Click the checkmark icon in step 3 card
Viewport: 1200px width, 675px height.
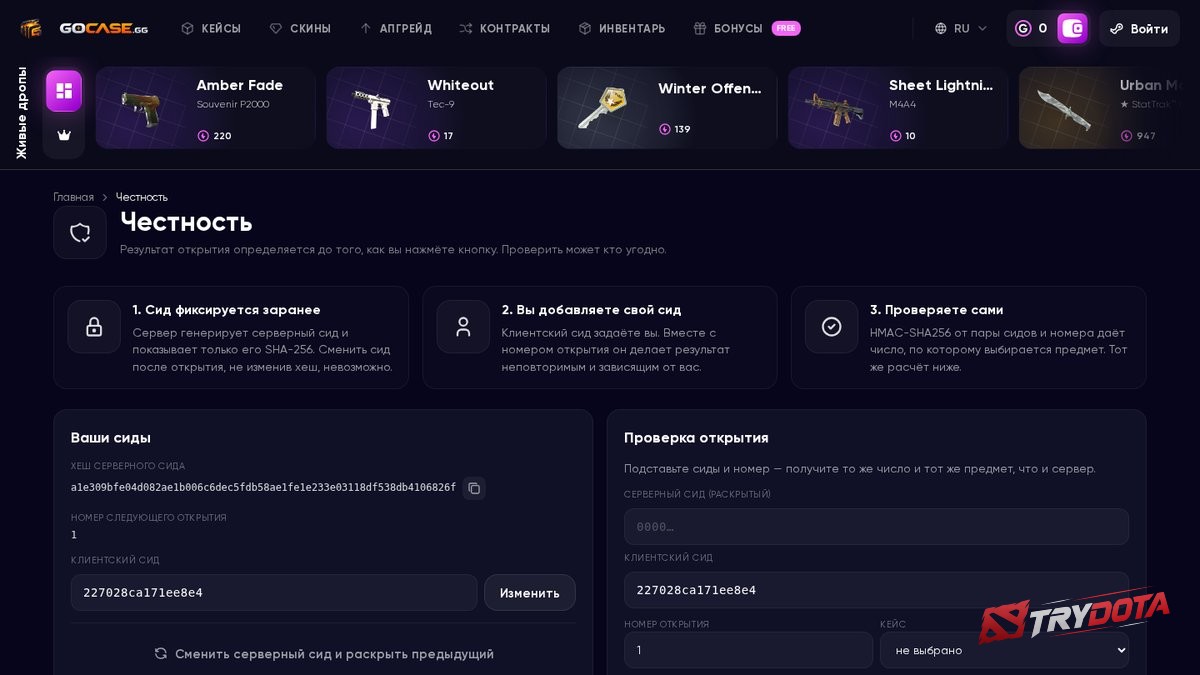[x=831, y=327]
